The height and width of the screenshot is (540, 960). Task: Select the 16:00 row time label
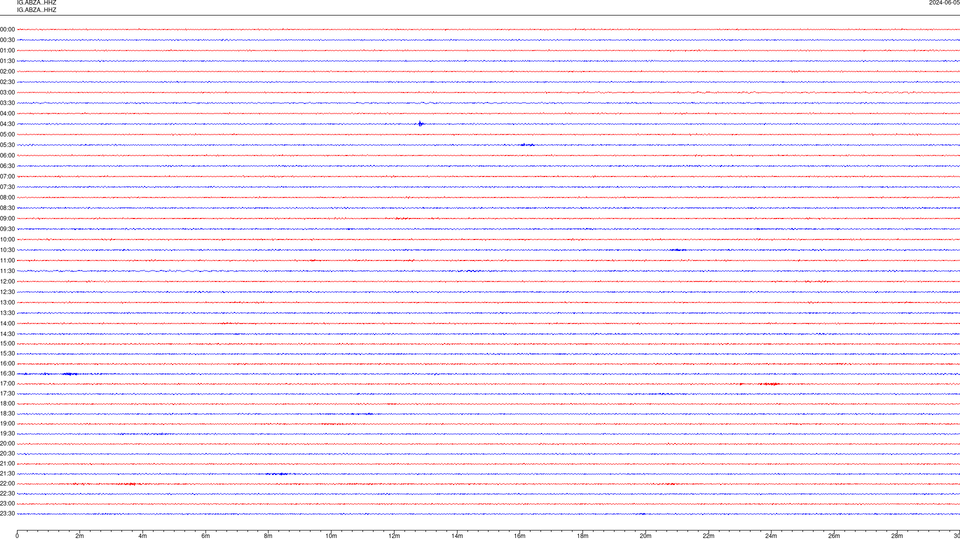(x=7, y=364)
